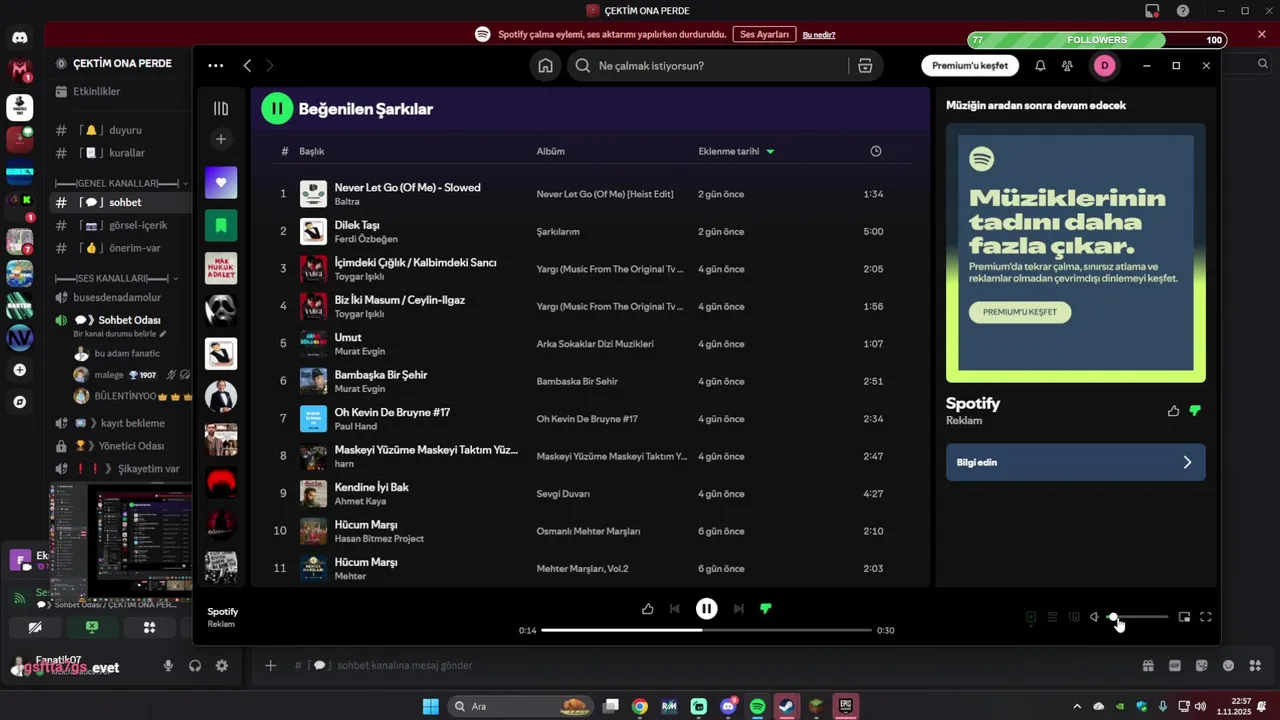Open Spotify miniplayer icon
Viewport: 1280px width, 720px height.
pos(1184,617)
